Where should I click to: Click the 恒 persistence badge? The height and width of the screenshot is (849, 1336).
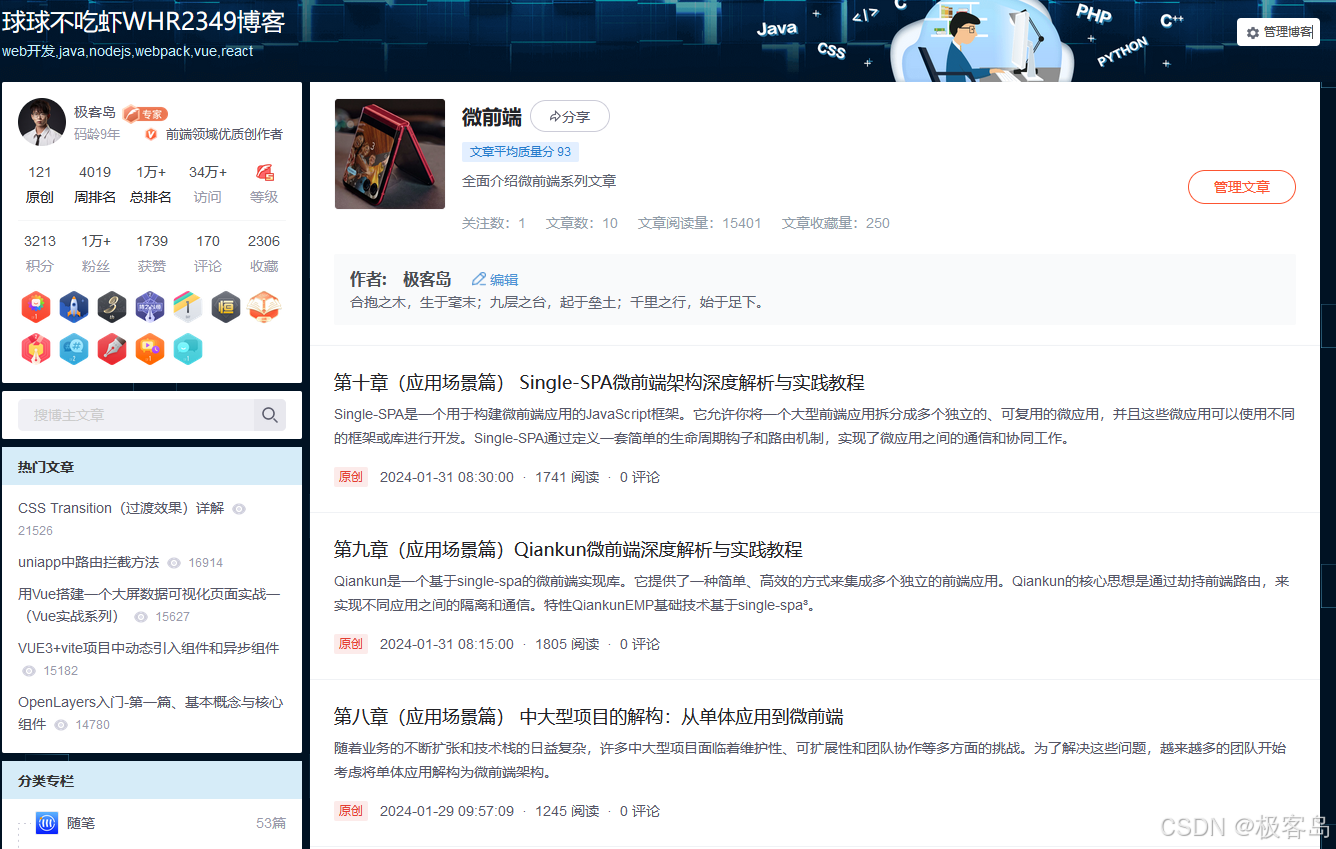[226, 307]
